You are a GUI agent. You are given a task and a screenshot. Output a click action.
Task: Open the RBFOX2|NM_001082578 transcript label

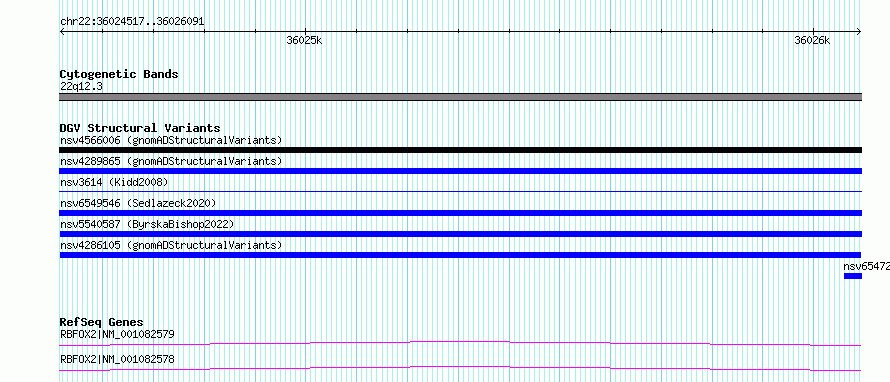point(117,359)
